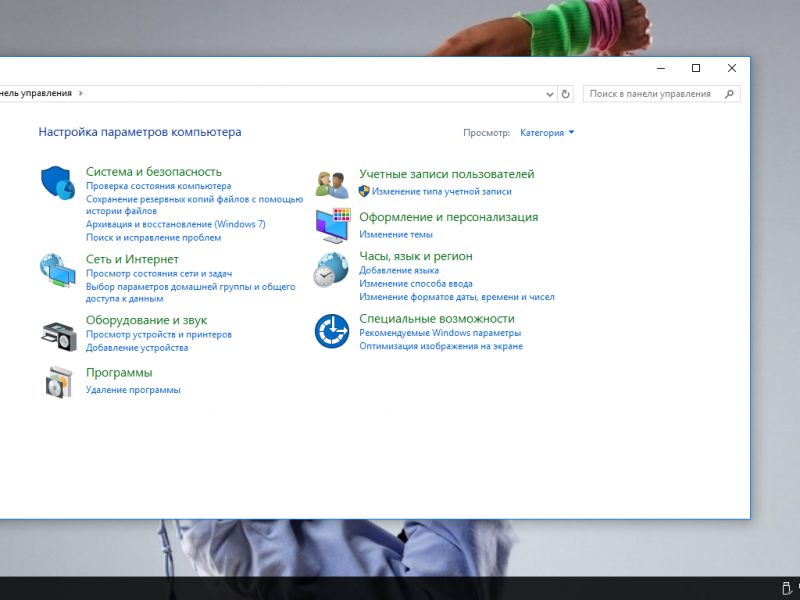Image resolution: width=800 pixels, height=600 pixels.
Task: Click the UAC shield before Изменение типа учетной записи
Action: click(364, 191)
